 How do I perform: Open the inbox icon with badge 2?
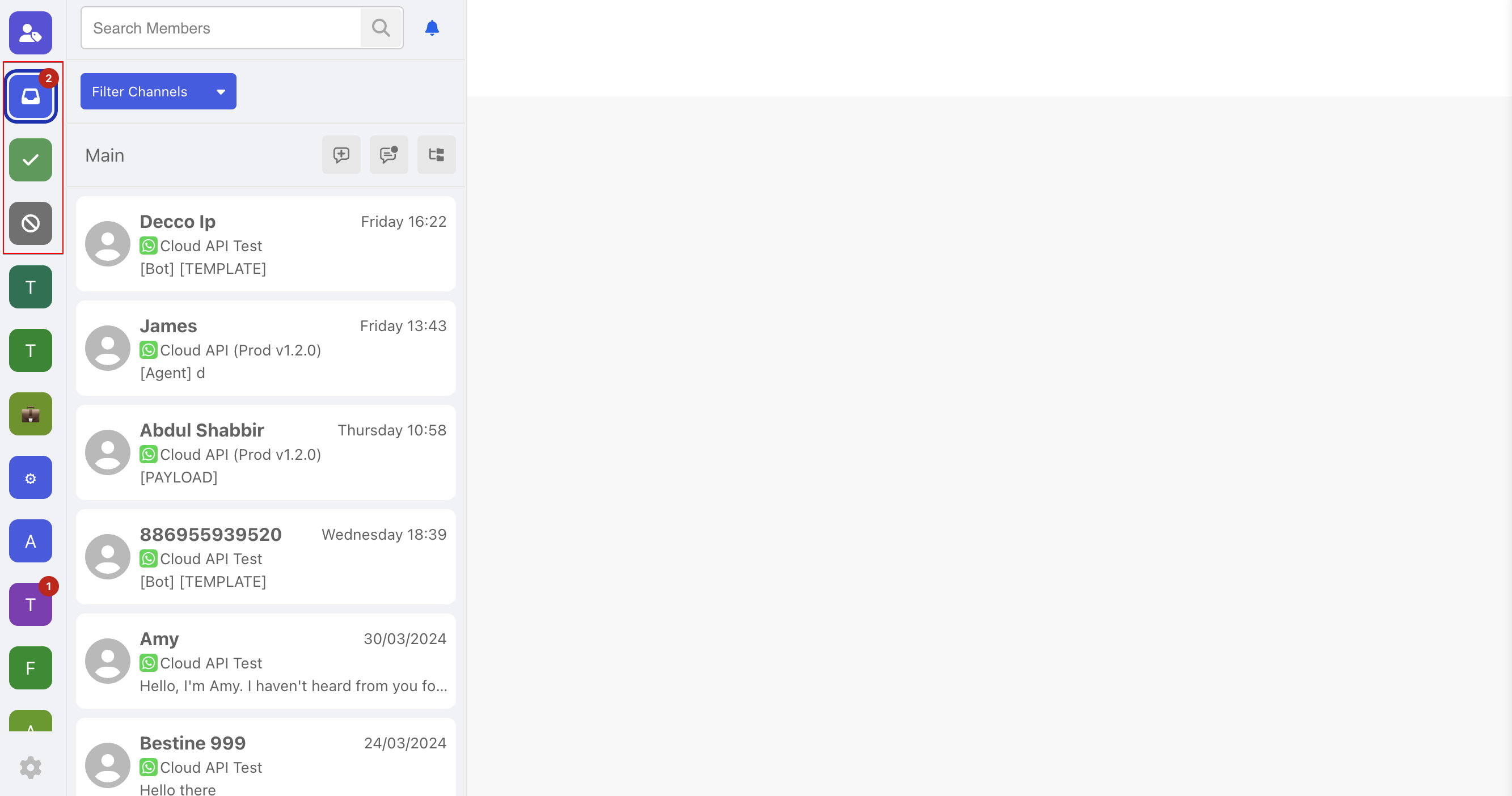[31, 96]
